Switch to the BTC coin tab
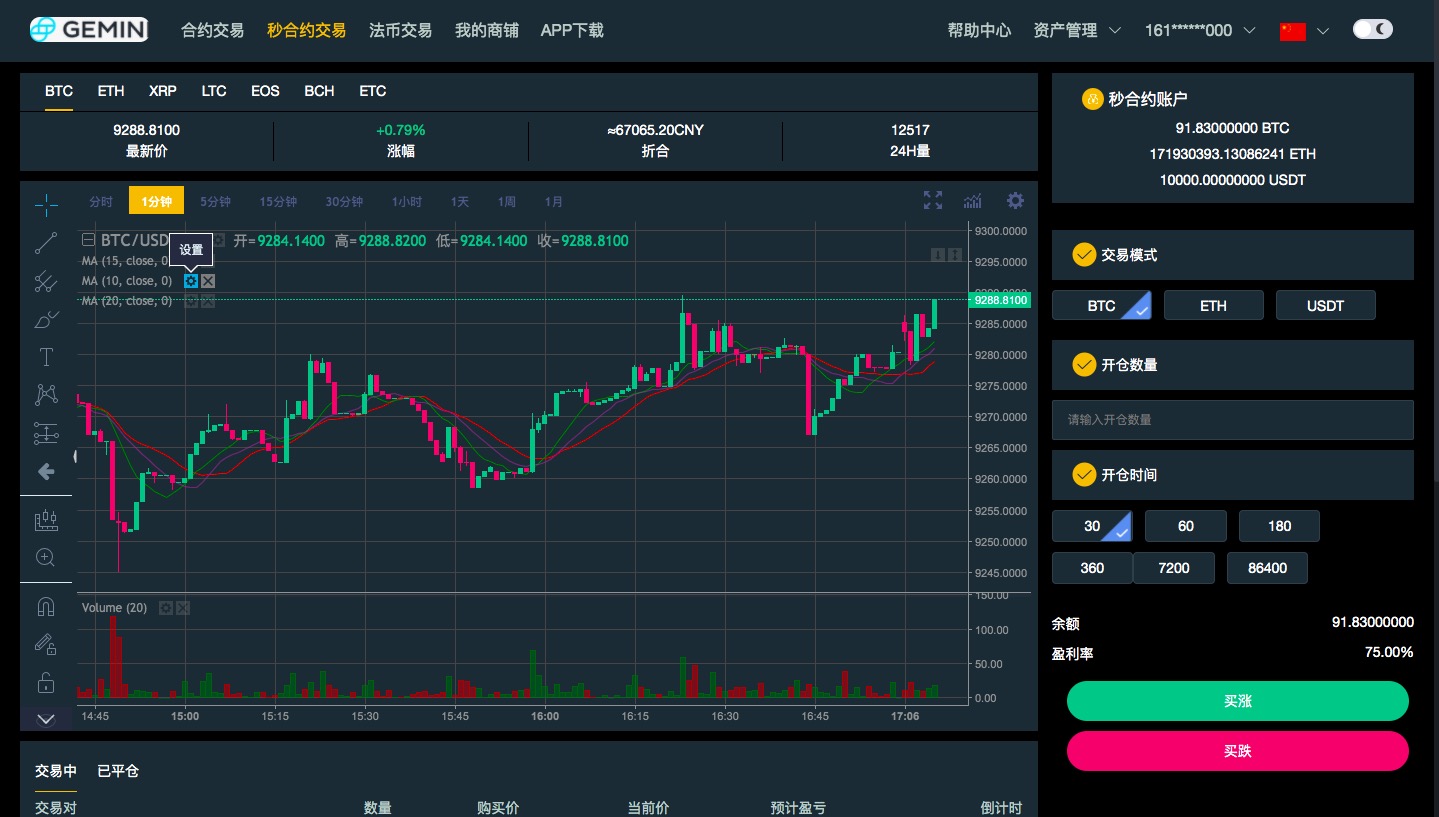1439x817 pixels. pos(59,91)
